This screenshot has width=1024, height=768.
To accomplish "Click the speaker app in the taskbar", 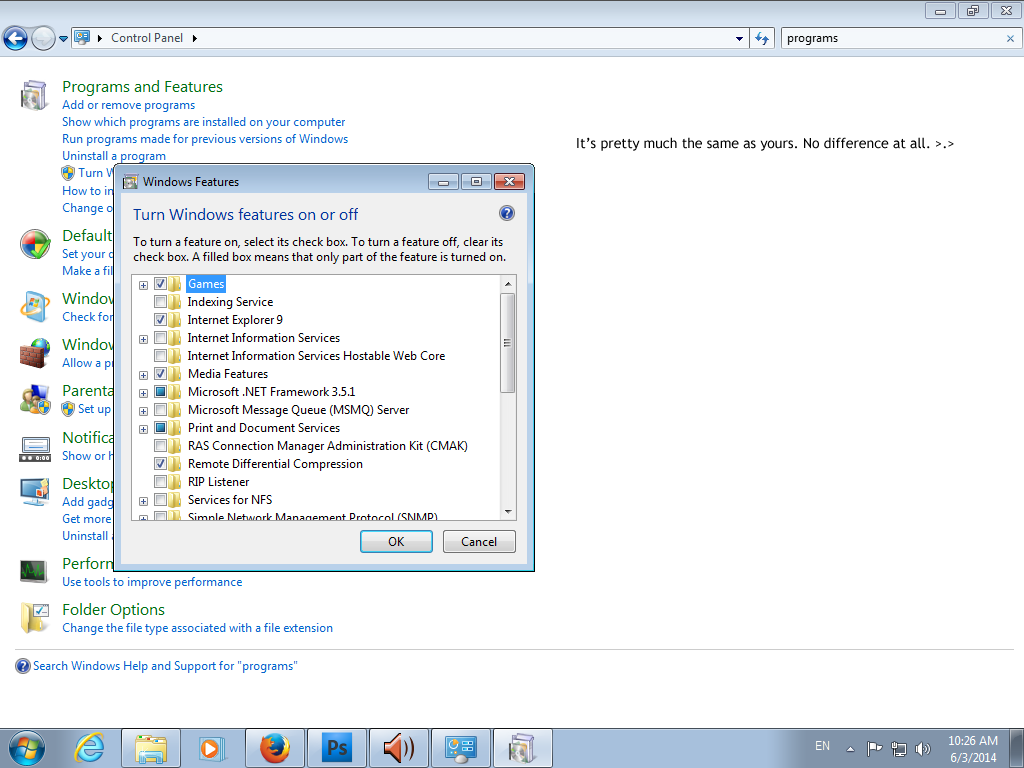I will point(398,748).
